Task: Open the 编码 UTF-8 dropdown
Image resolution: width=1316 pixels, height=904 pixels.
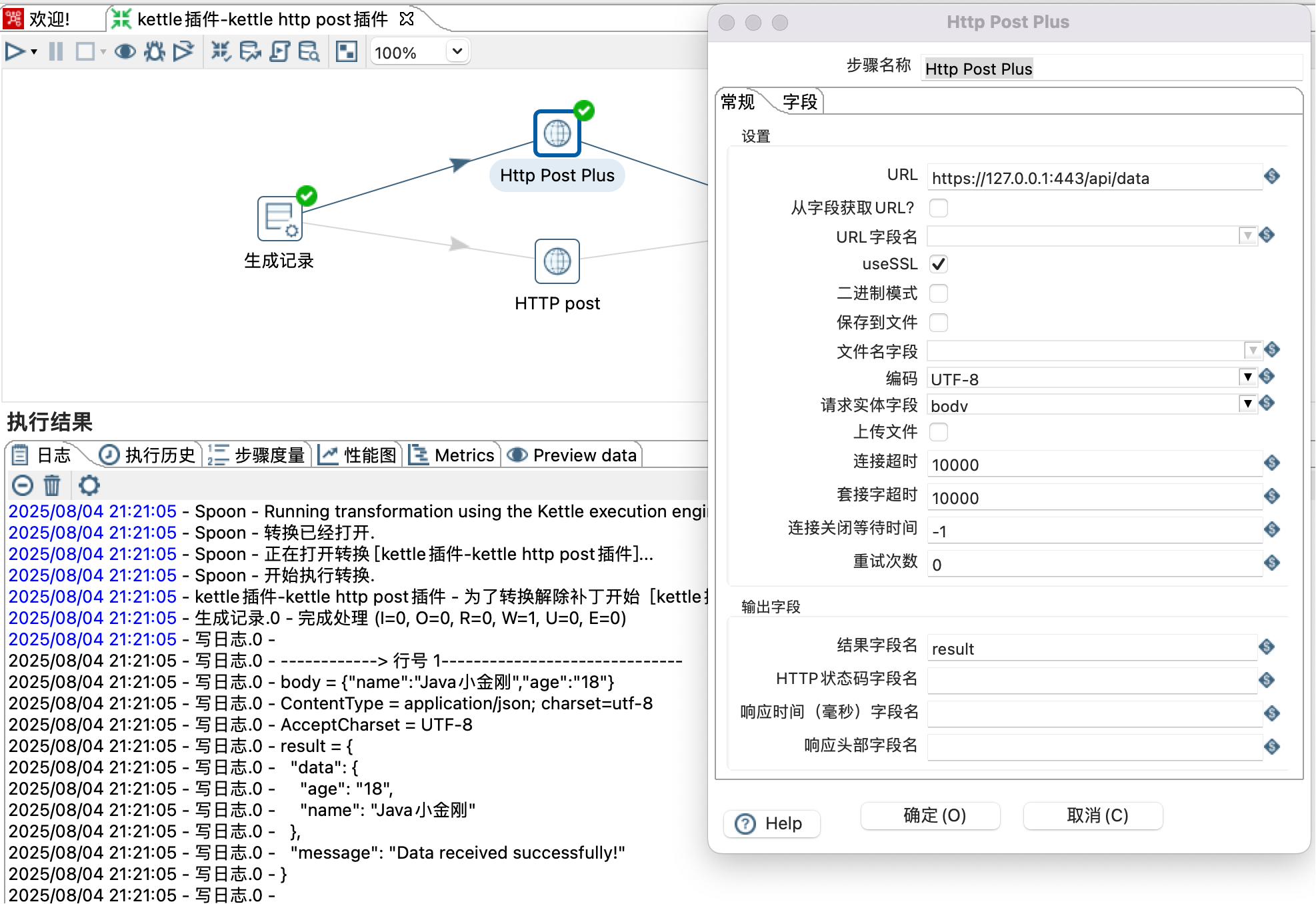Action: 1247,377
